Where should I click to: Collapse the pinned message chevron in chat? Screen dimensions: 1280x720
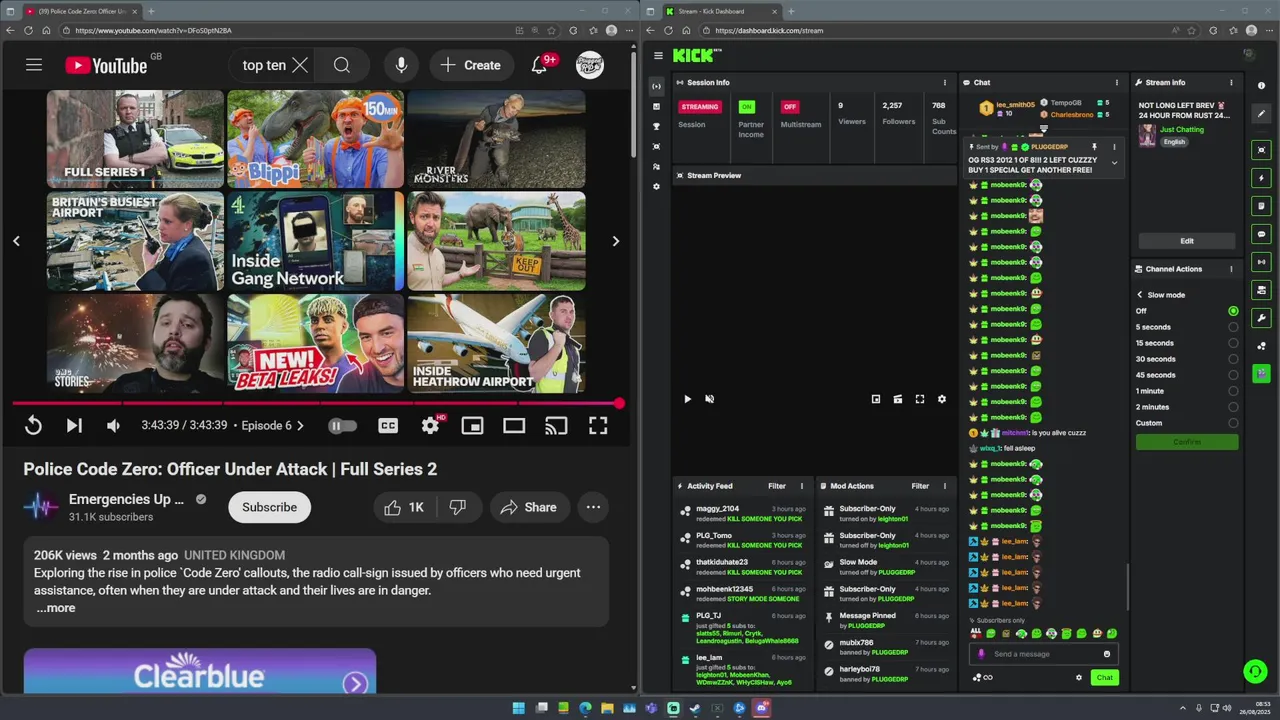(1114, 163)
